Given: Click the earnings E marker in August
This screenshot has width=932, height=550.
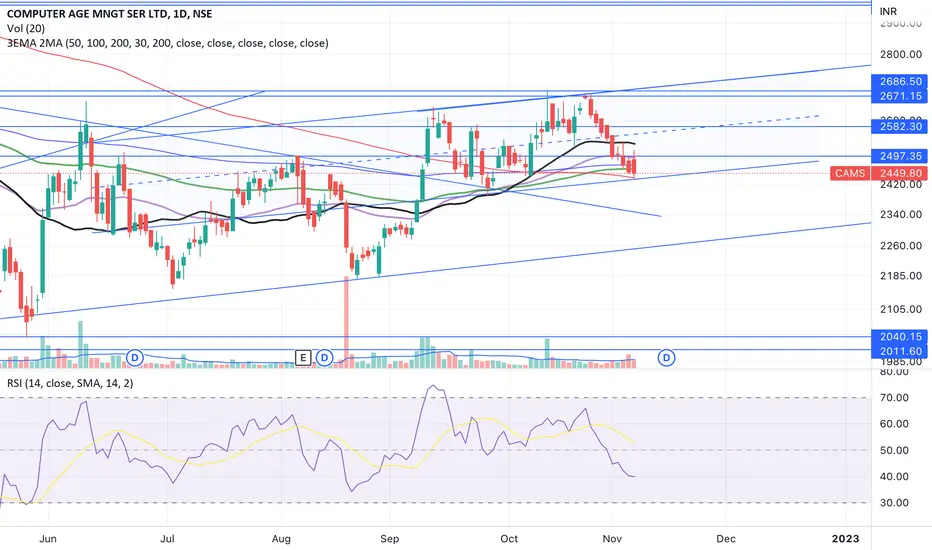Looking at the screenshot, I should point(303,358).
